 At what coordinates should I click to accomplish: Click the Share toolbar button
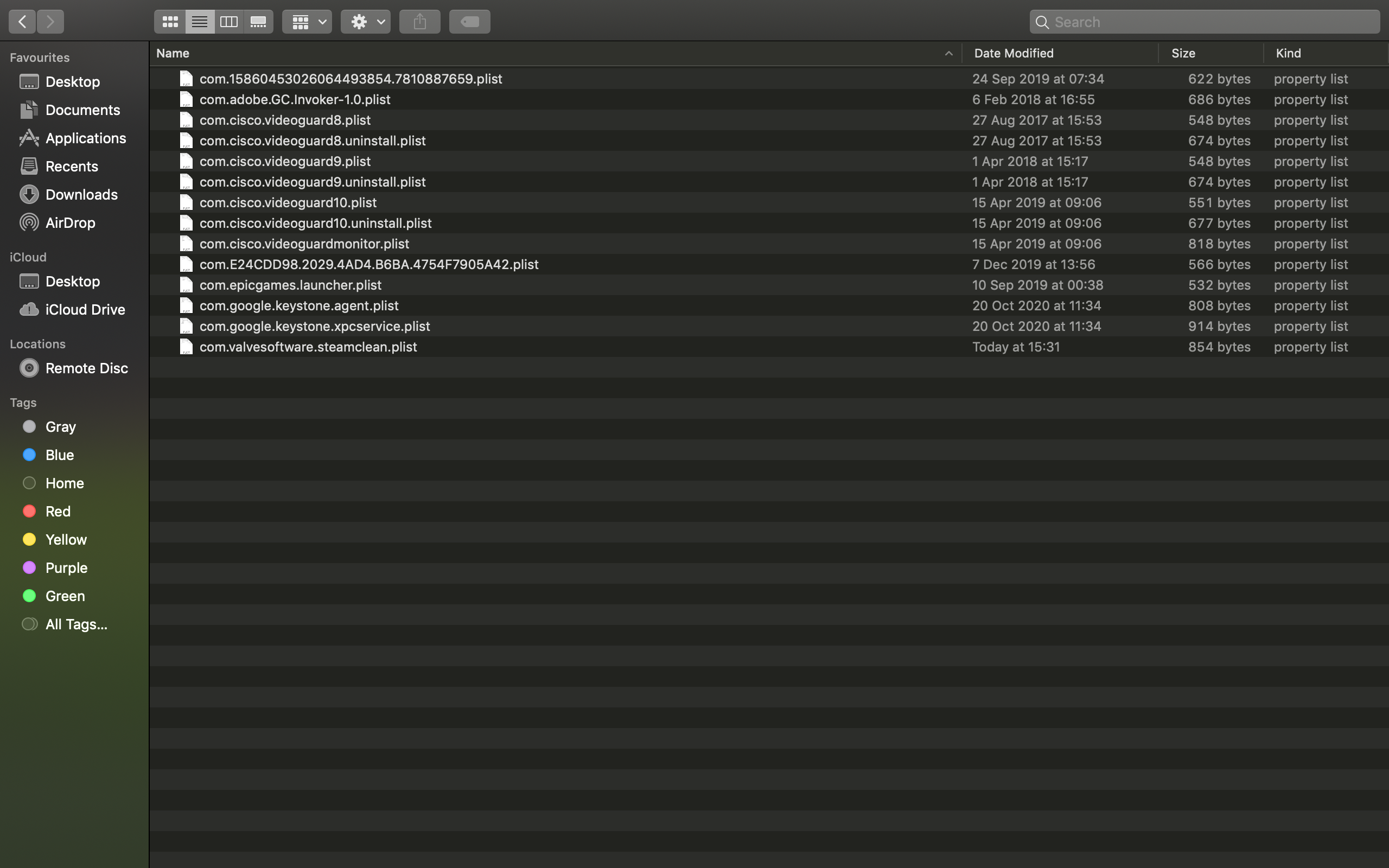(x=419, y=22)
